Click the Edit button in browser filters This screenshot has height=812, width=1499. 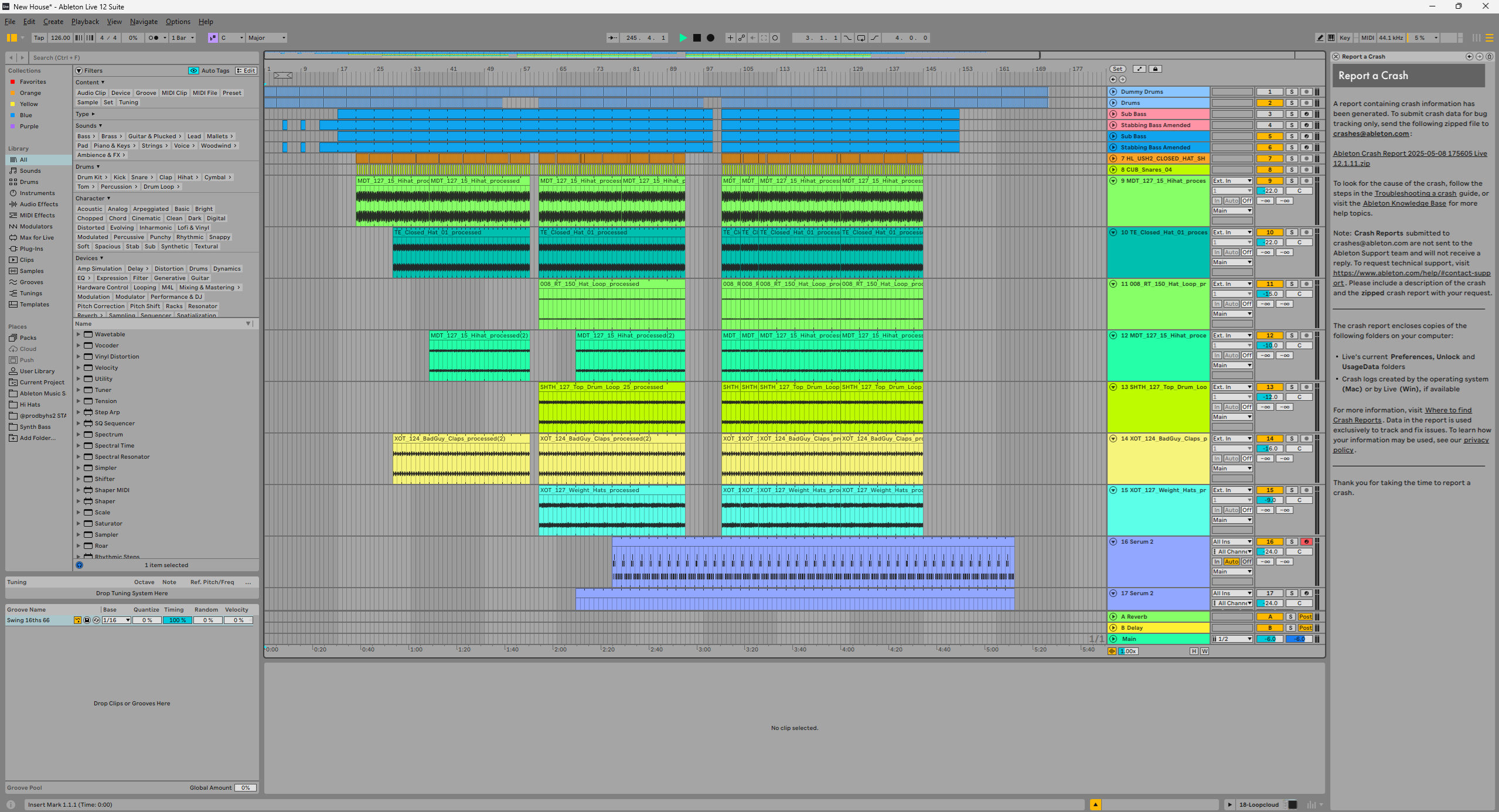246,71
